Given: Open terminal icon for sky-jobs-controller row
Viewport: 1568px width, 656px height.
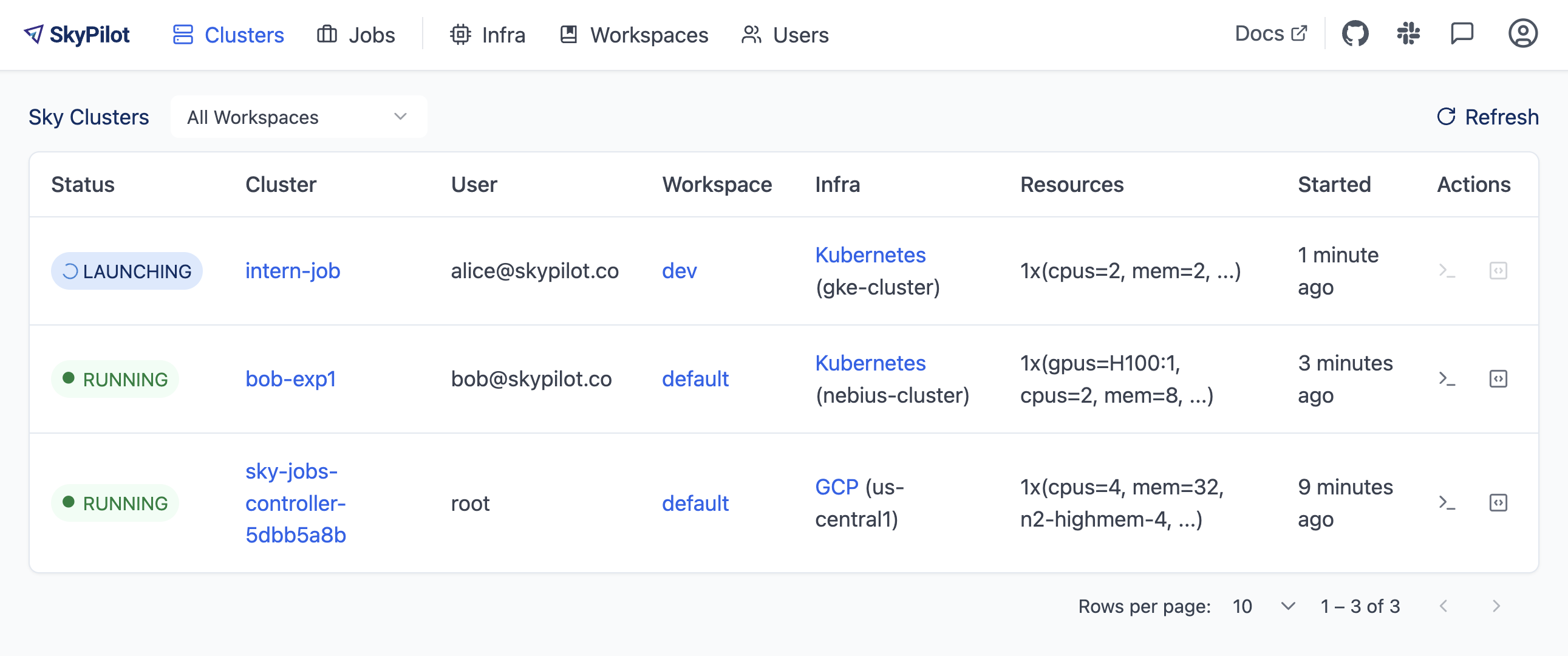Looking at the screenshot, I should tap(1447, 503).
